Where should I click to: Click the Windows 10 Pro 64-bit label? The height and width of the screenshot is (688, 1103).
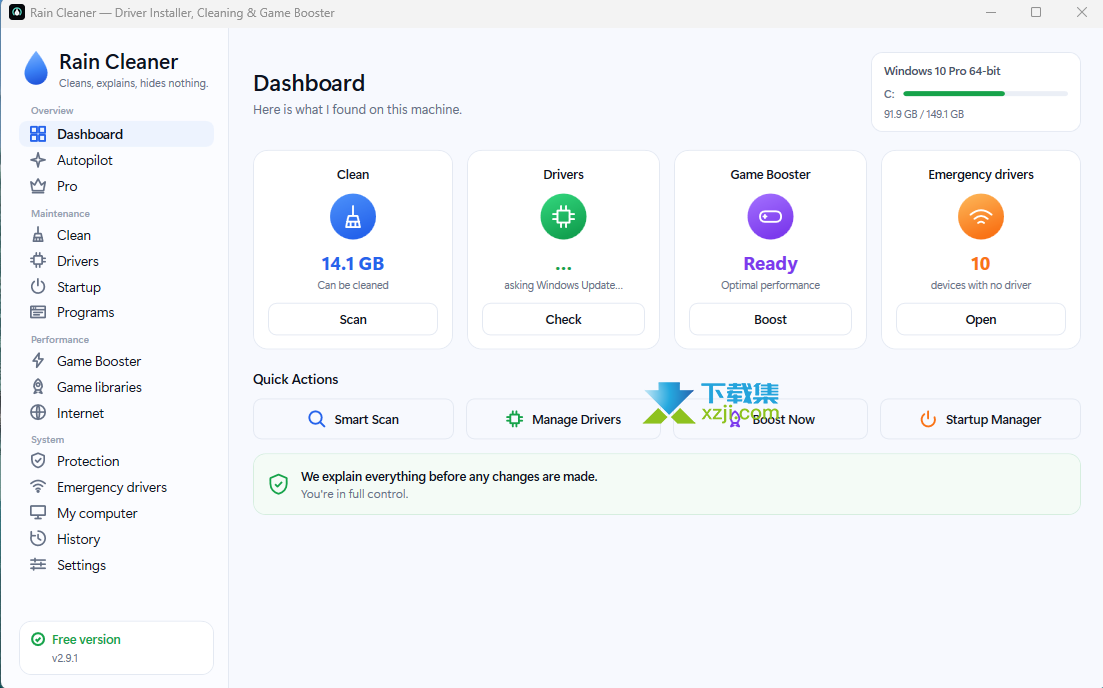(x=942, y=71)
